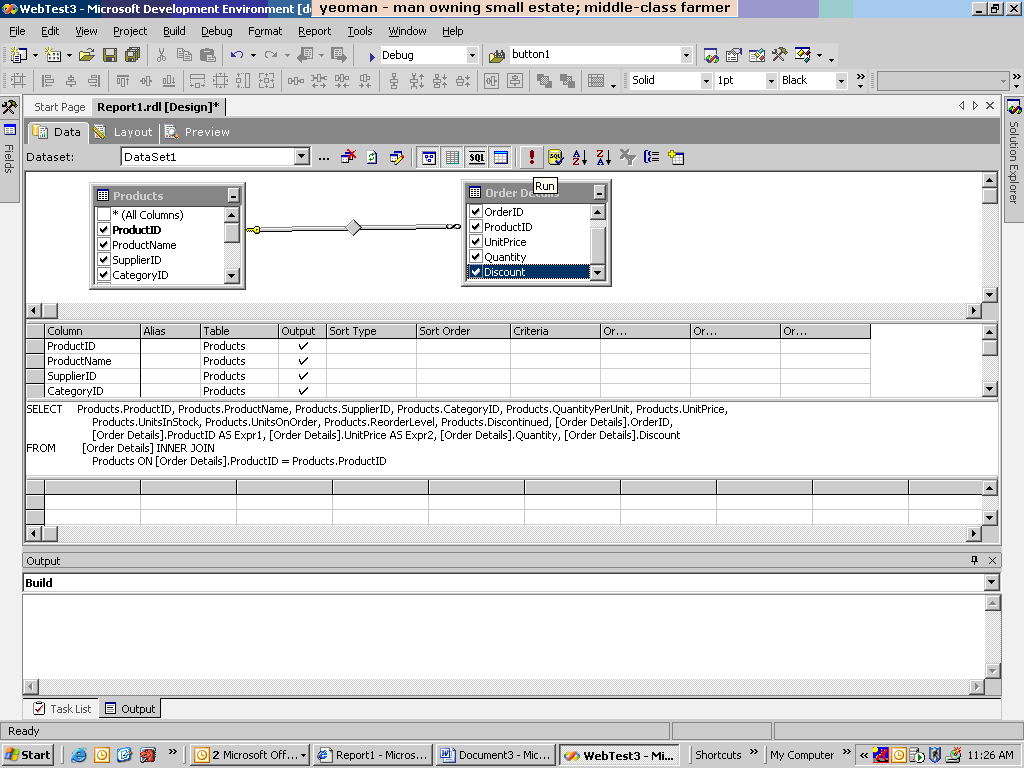Open the button1 find combo dropdown

coord(686,56)
